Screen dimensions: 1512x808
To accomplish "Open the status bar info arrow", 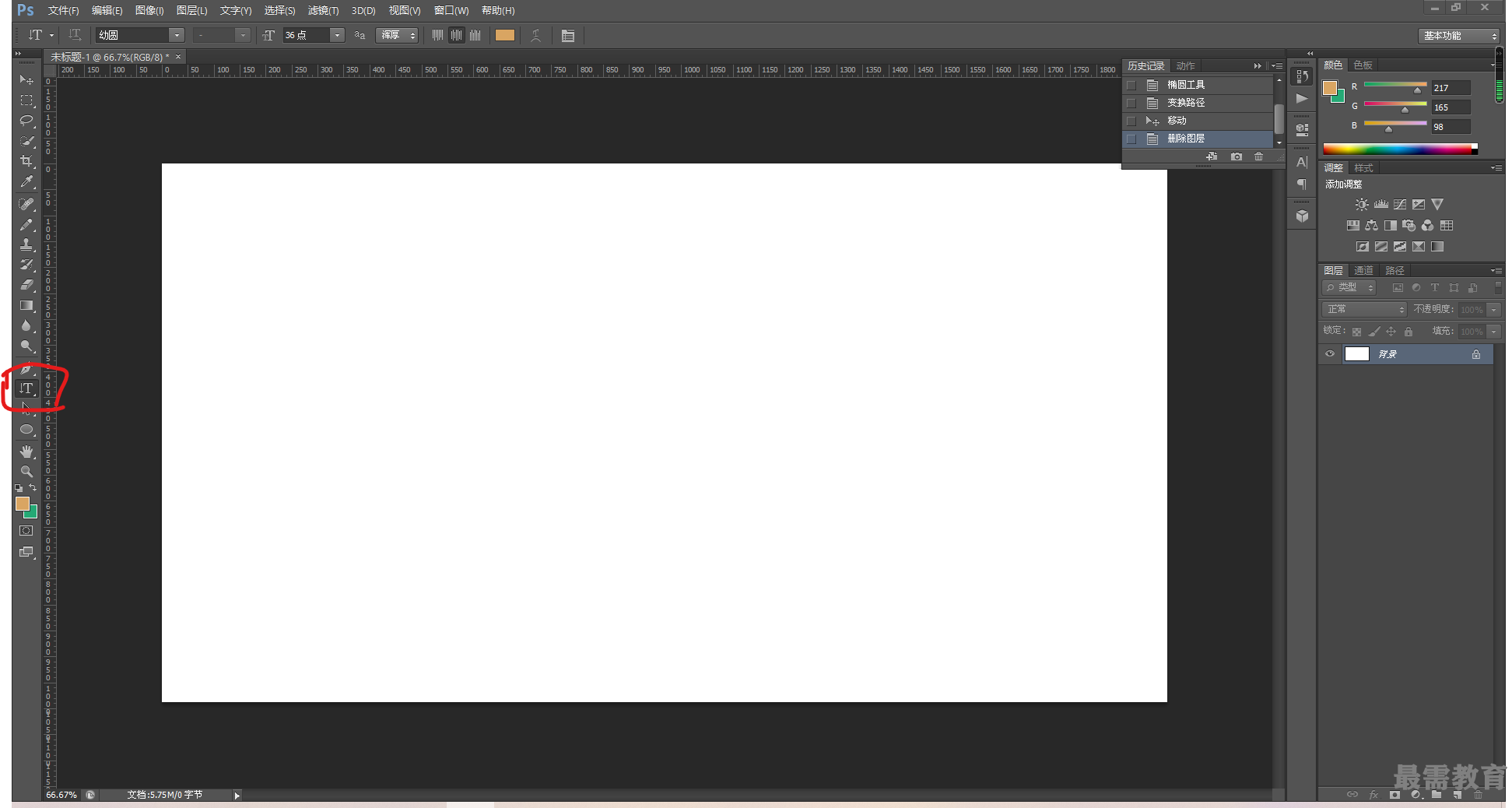I will [x=237, y=795].
